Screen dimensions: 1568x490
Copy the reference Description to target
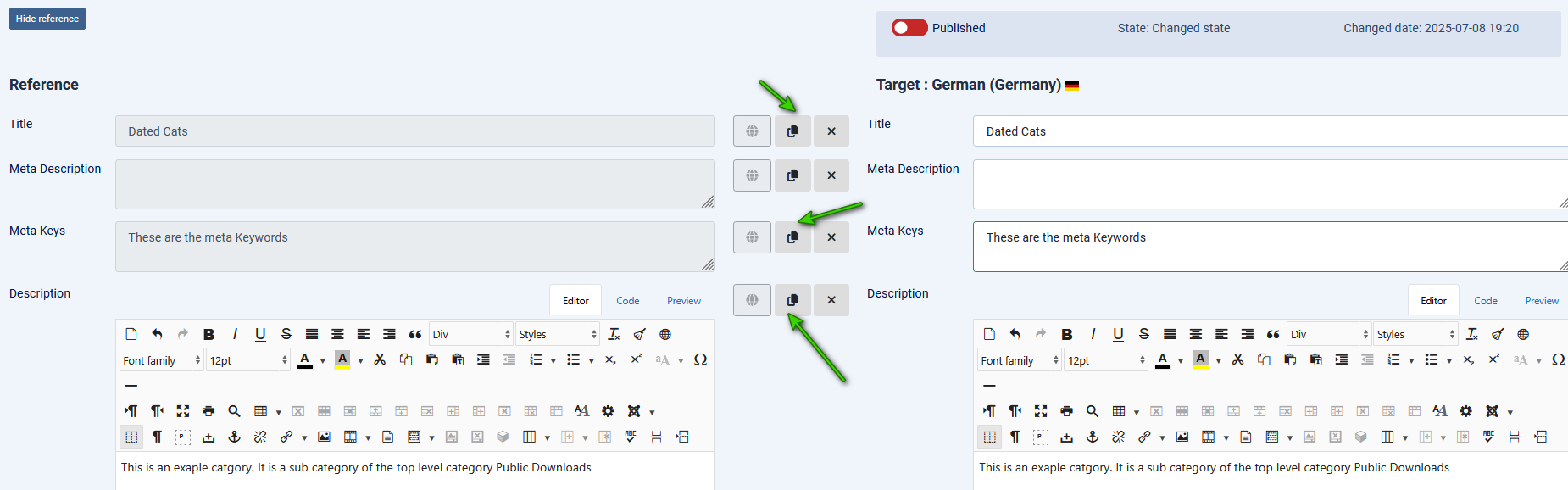point(792,300)
